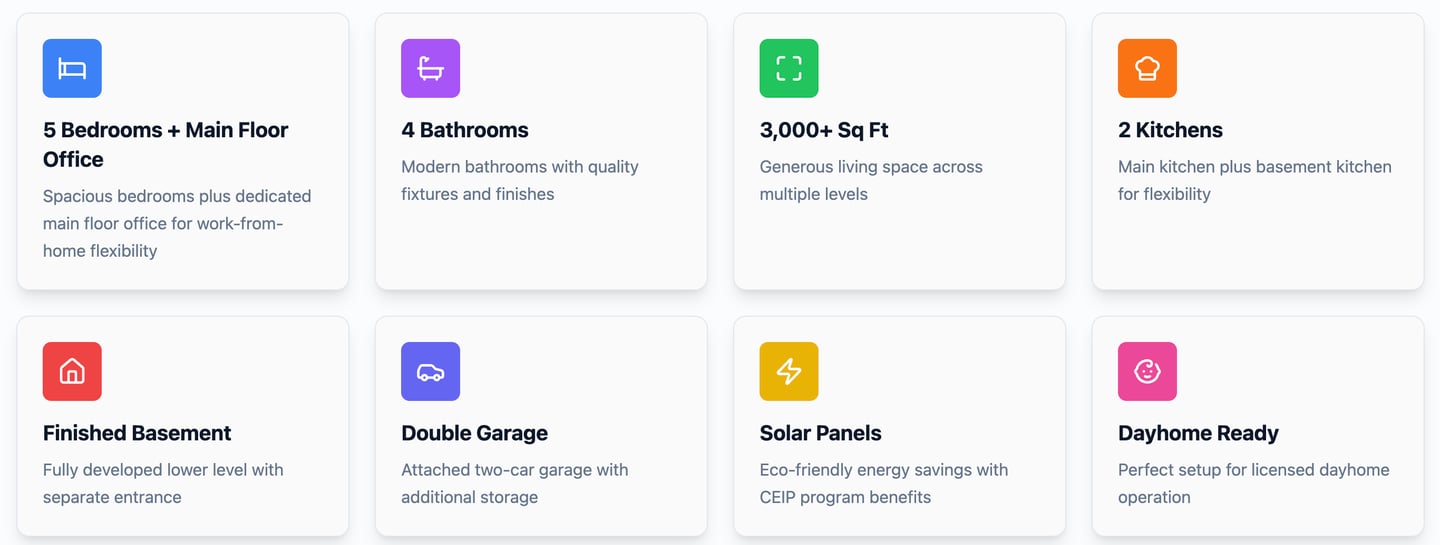Click the orange chef hat icon
This screenshot has height=545, width=1440.
tap(1147, 68)
